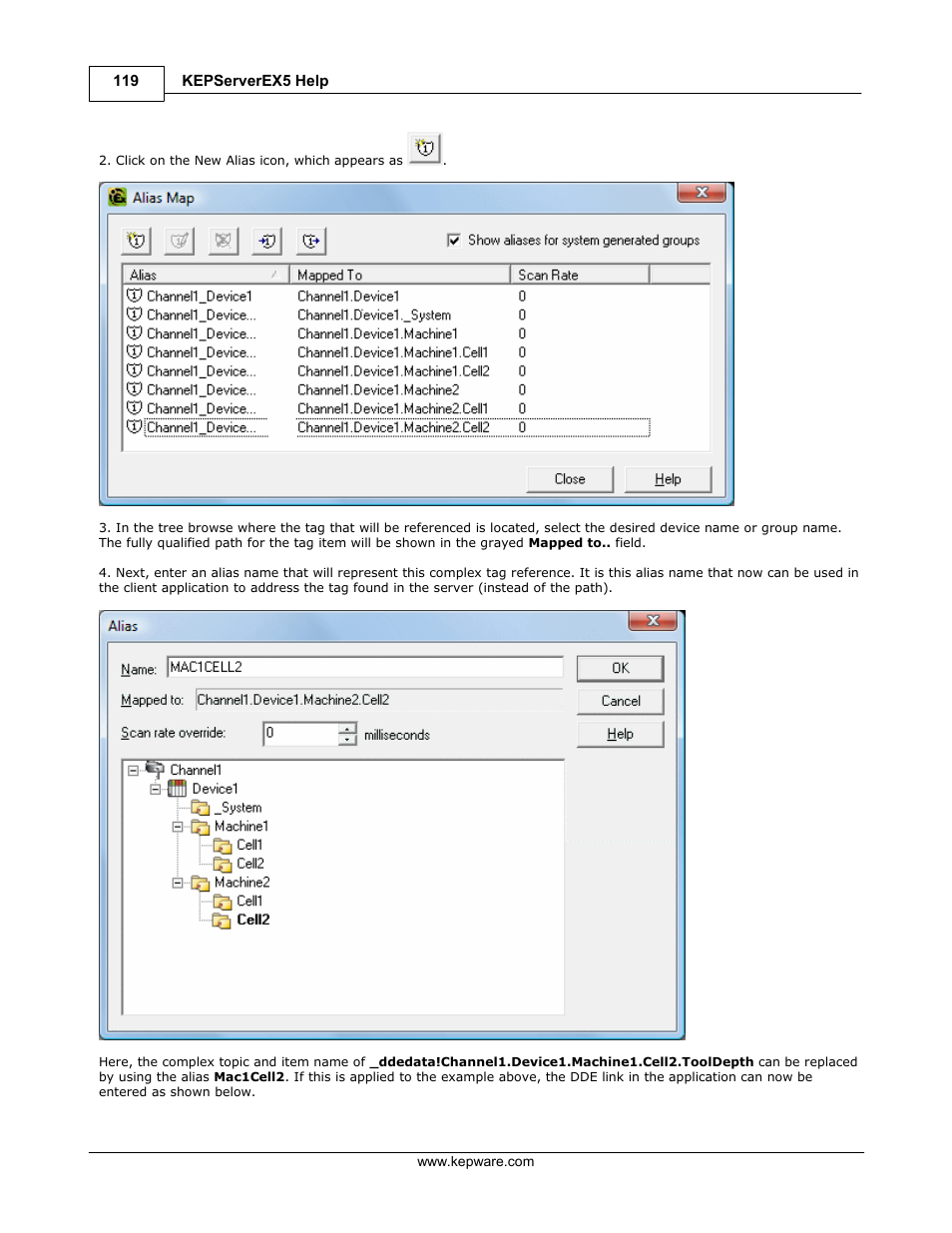Screen dimensions: 952x1233
Task: Collapse the Channel1 tree node
Action: coord(133,771)
